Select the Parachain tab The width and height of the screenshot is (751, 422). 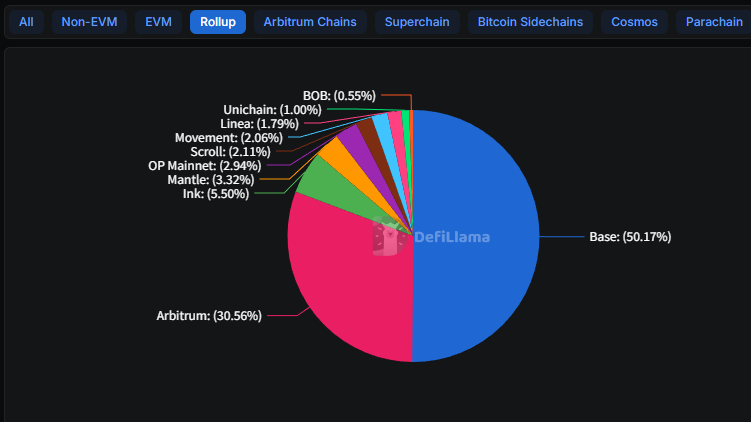pyautogui.click(x=713, y=22)
